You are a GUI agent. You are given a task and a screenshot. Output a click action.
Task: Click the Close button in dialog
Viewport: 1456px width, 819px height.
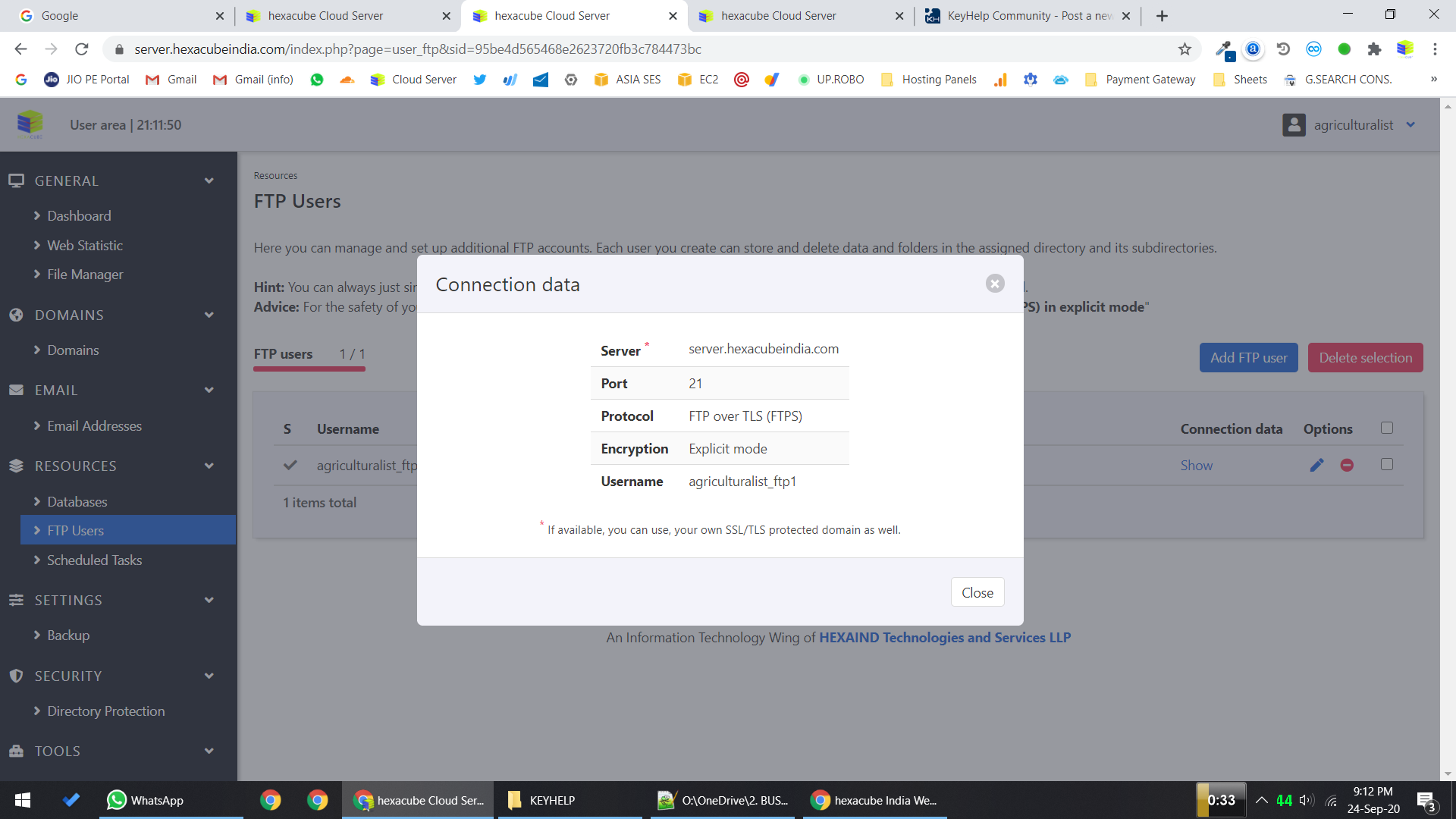click(977, 592)
